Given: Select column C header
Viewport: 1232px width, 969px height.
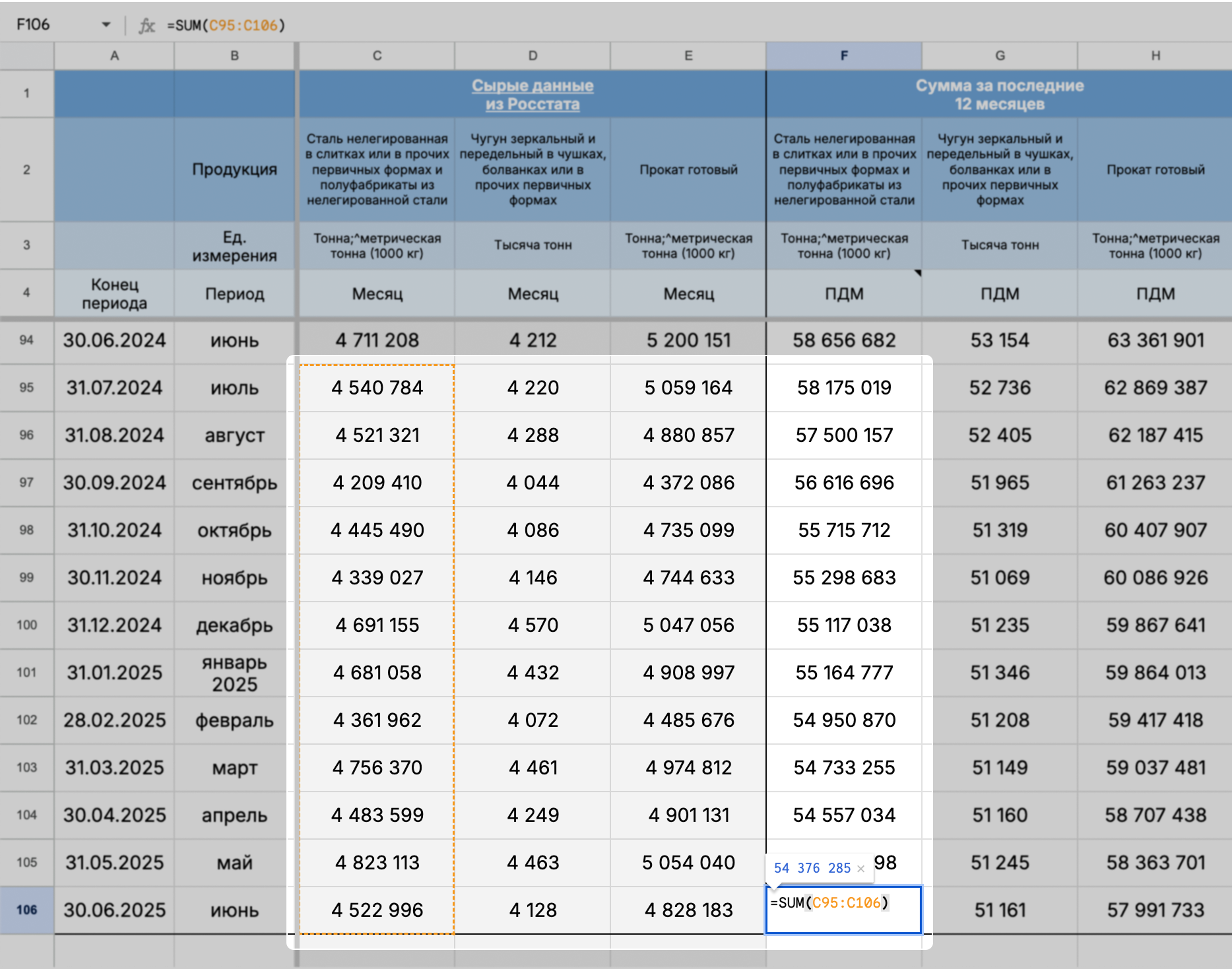Looking at the screenshot, I should pyautogui.click(x=376, y=56).
